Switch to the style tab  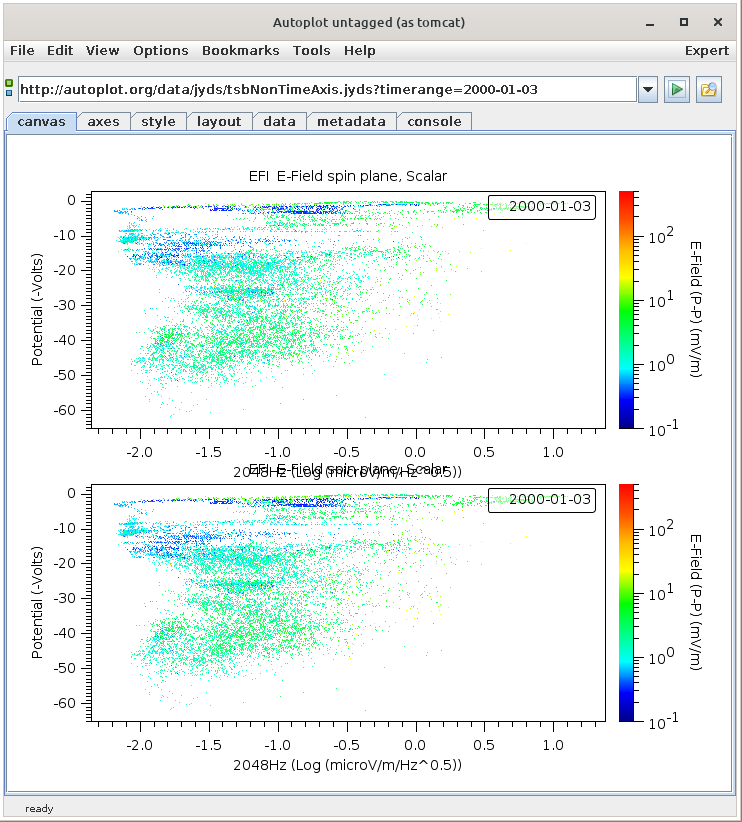point(158,121)
